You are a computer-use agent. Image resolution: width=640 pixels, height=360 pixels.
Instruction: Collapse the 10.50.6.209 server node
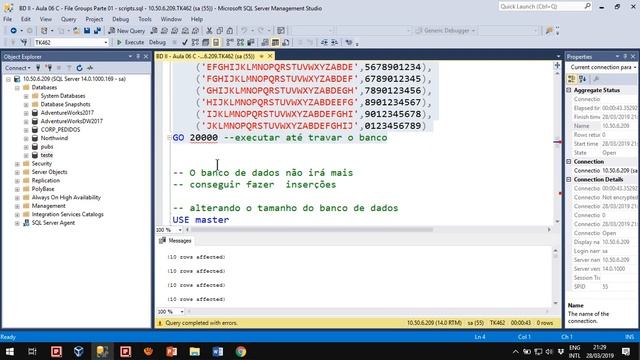tap(8, 79)
